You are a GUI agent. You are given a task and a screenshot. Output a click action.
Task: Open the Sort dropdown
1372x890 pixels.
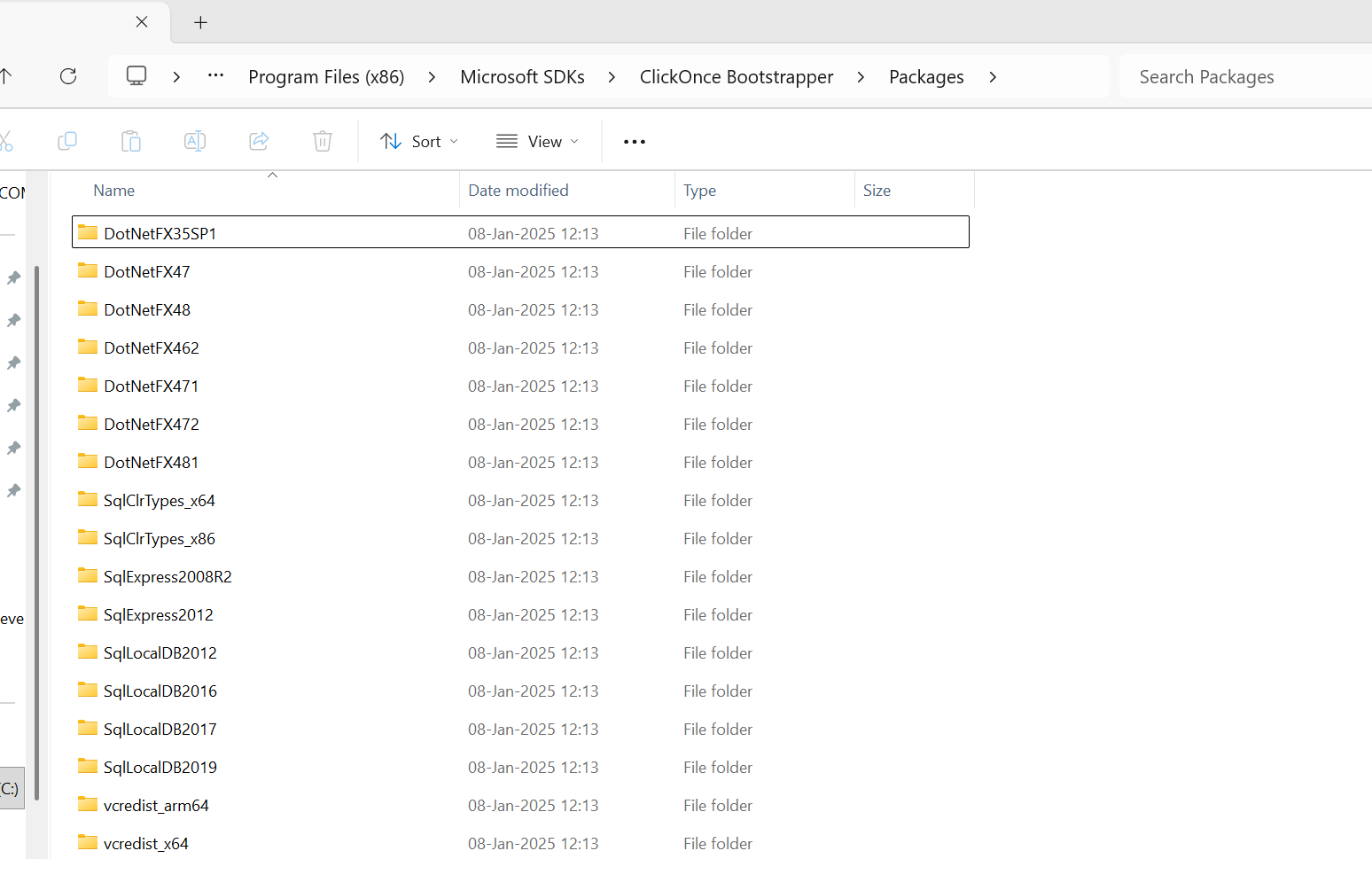click(418, 142)
